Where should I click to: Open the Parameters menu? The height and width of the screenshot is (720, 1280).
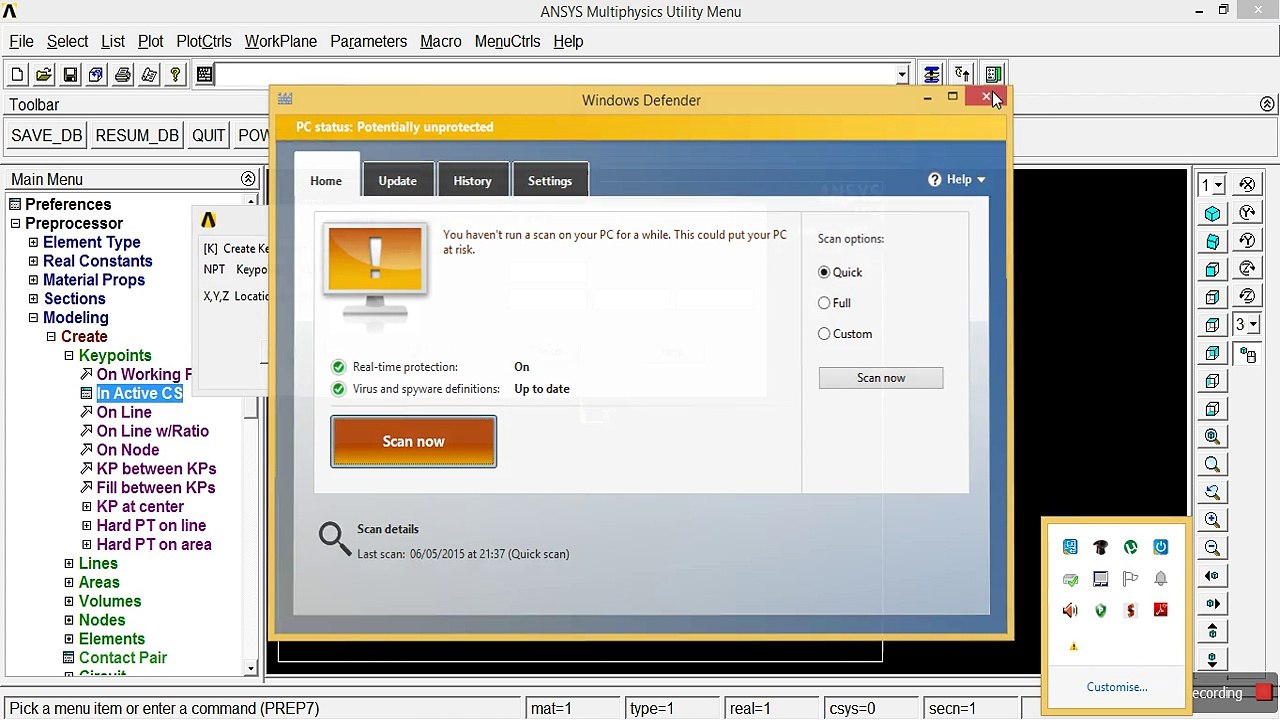click(369, 42)
